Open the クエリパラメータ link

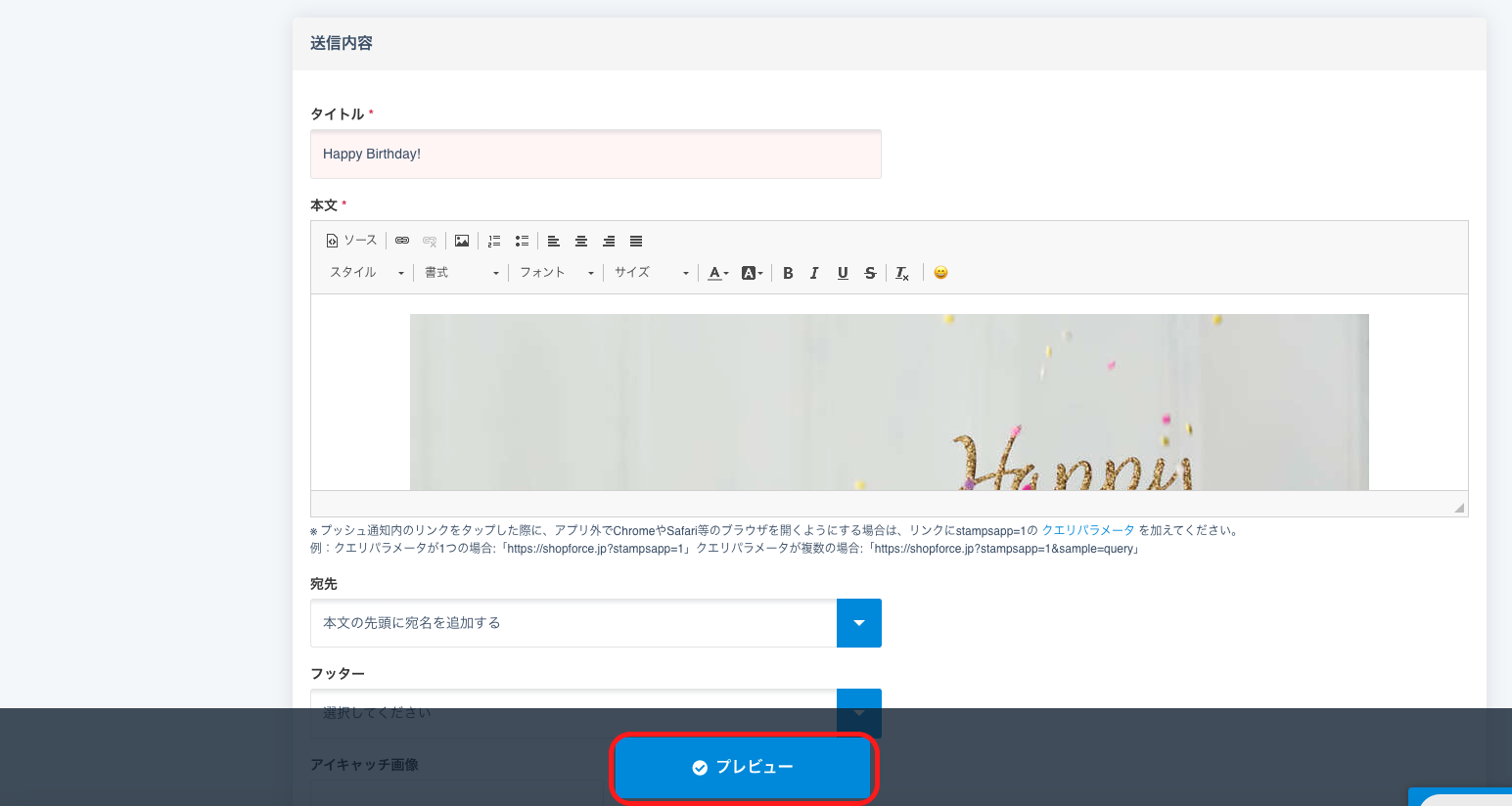pyautogui.click(x=1087, y=530)
